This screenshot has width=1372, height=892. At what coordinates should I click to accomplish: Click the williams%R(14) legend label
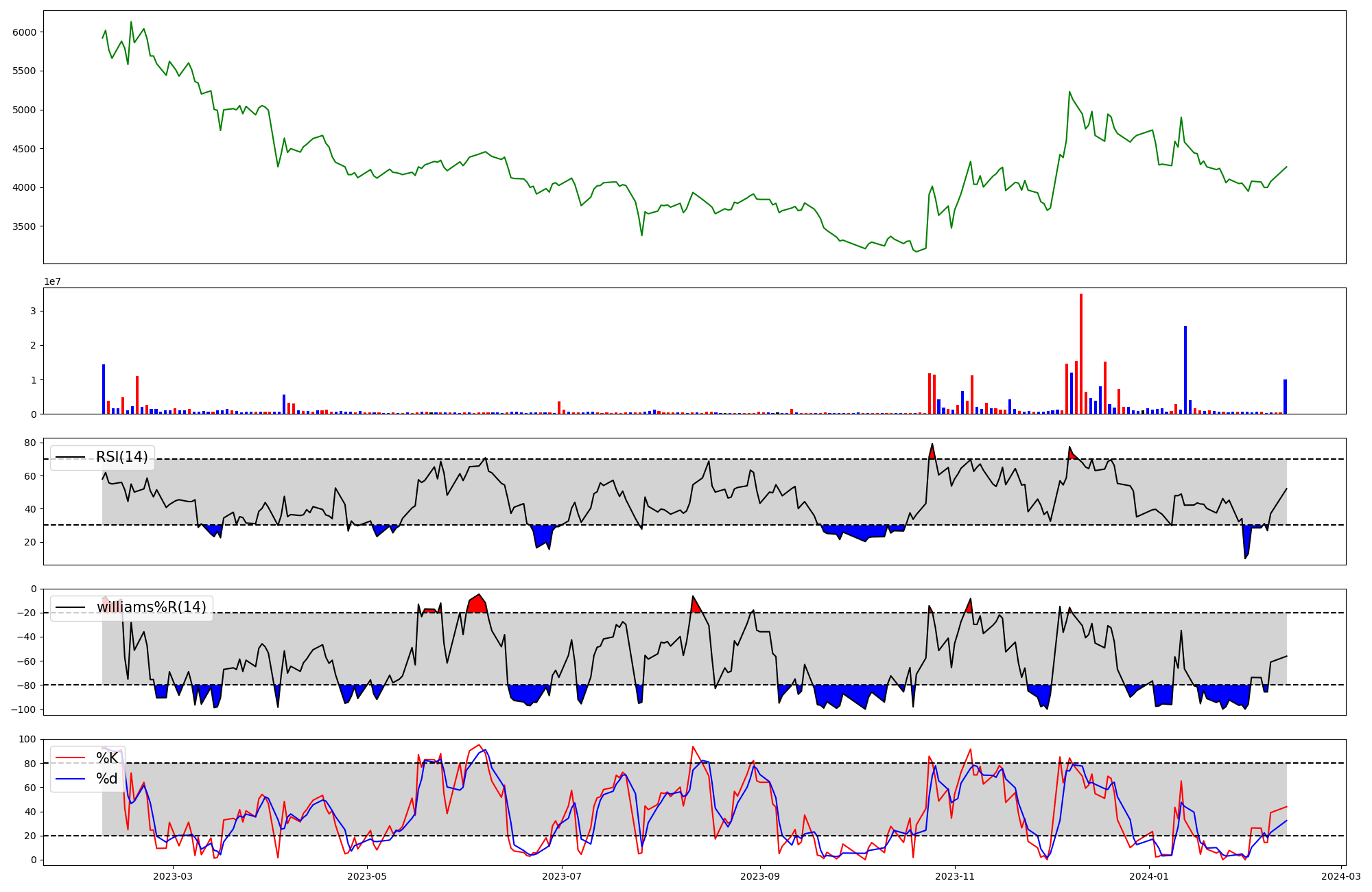[151, 607]
